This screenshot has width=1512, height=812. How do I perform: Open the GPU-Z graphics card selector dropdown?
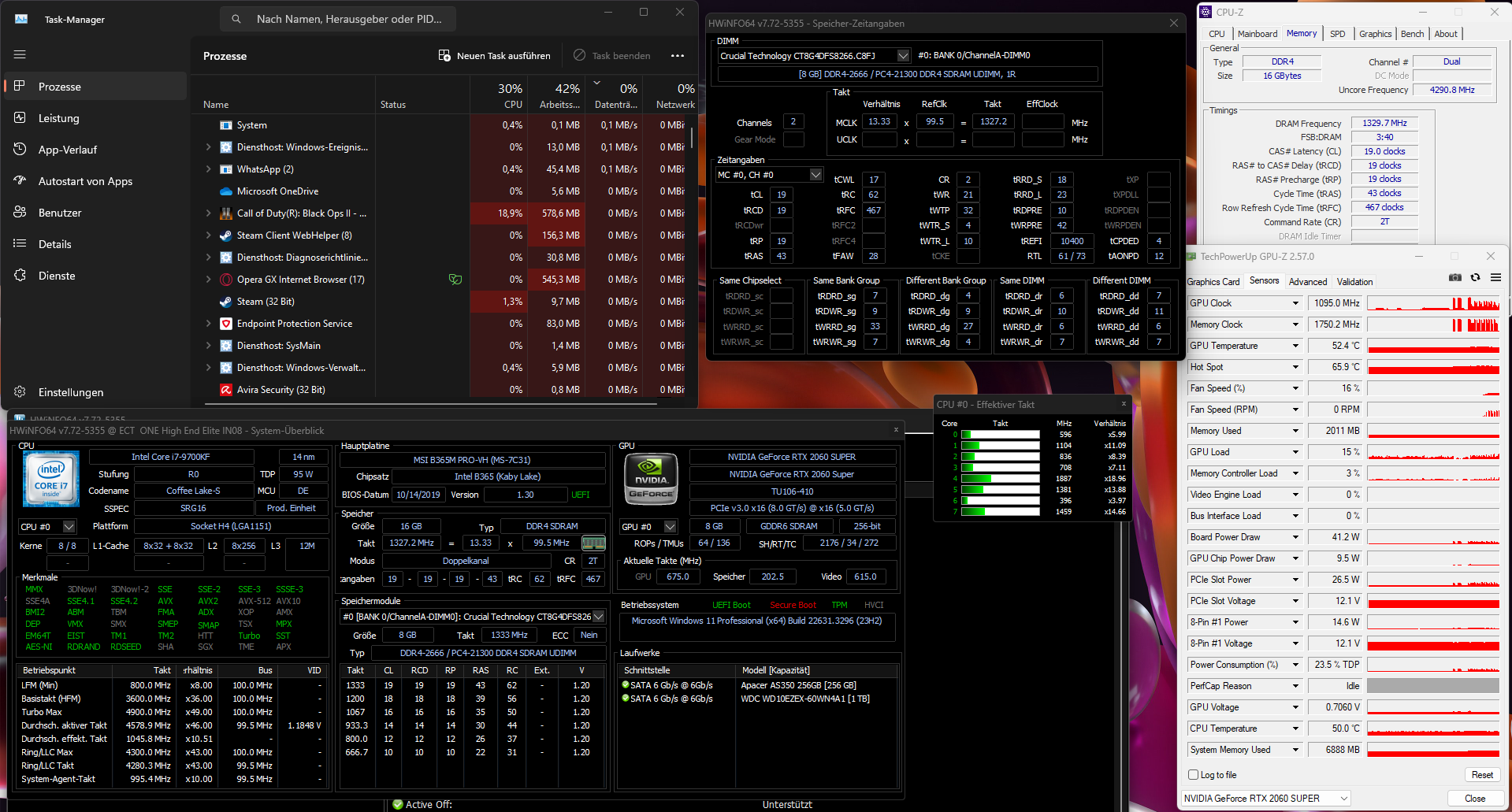1266,799
